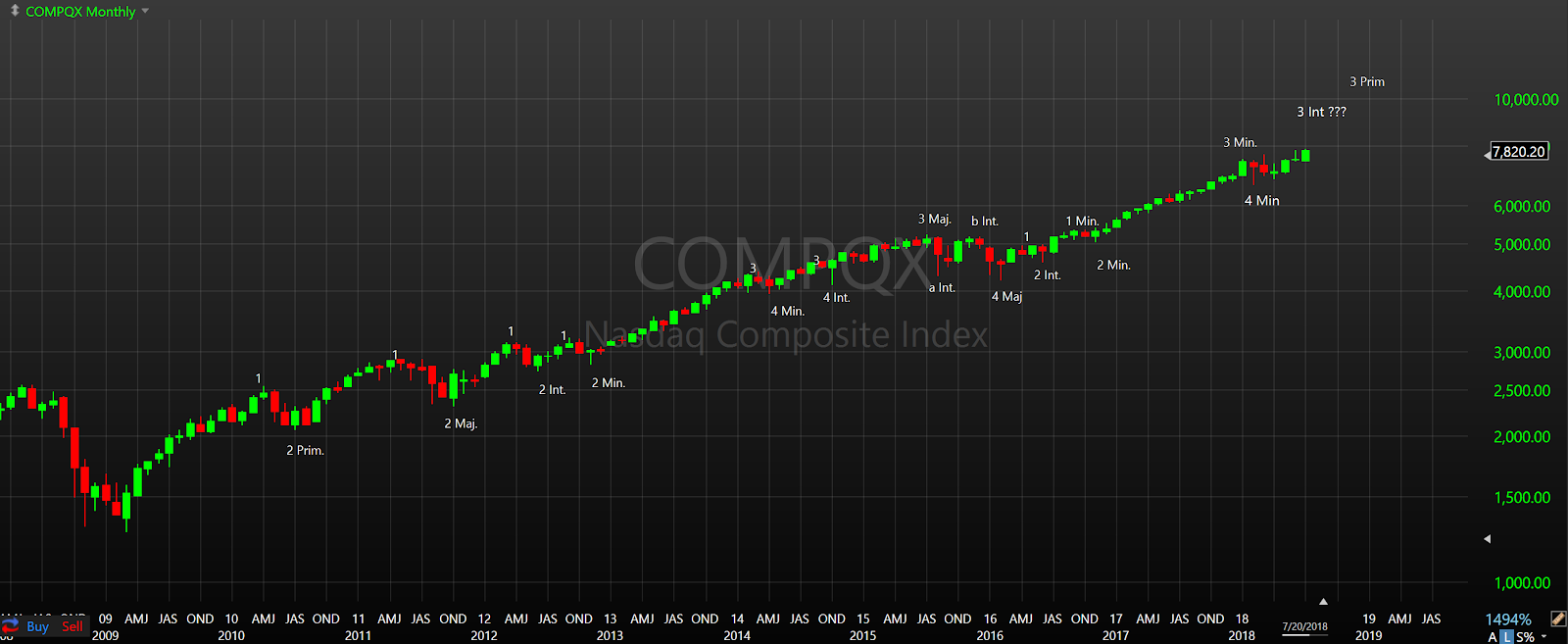This screenshot has height=644, width=1568.
Task: Click the left-pointing arrow on price axis
Action: pos(1487,538)
